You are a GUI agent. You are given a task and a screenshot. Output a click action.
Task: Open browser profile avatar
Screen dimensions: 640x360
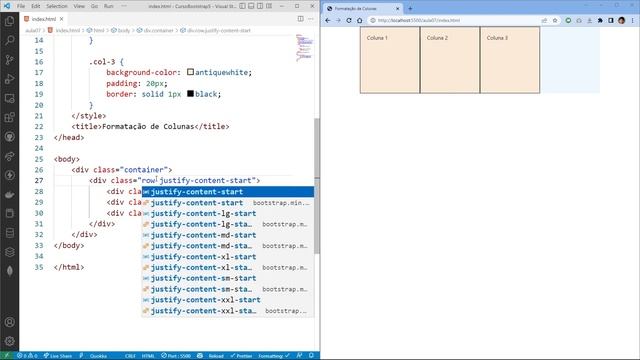click(x=622, y=20)
